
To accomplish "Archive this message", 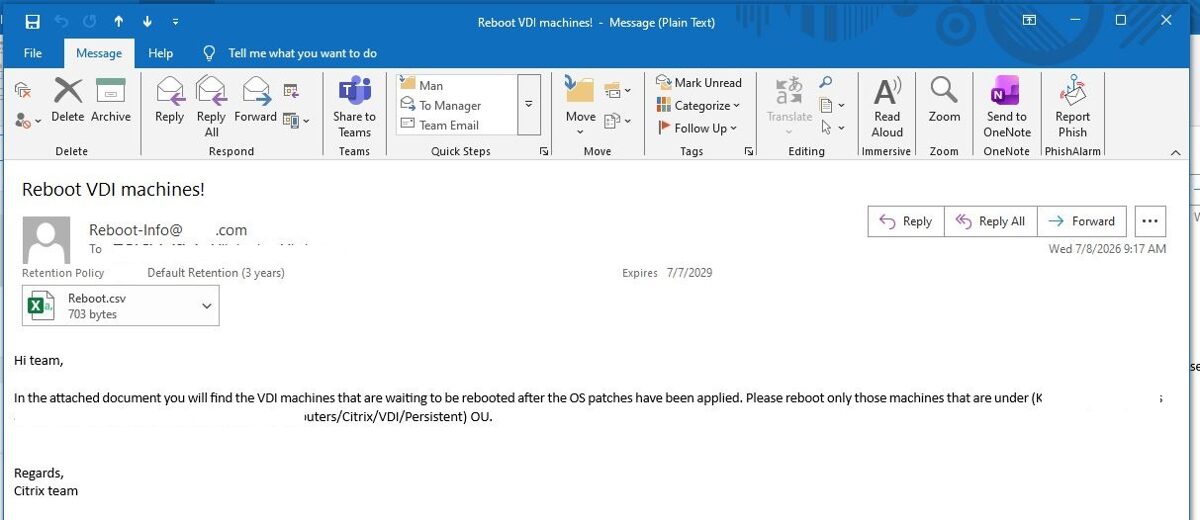I will click(111, 100).
